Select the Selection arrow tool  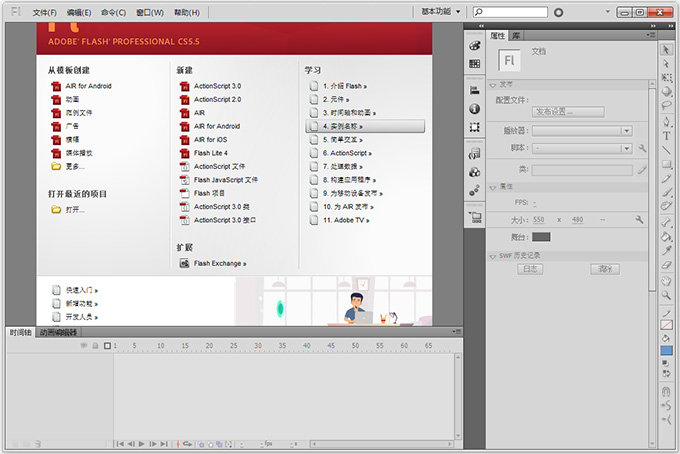tap(666, 50)
